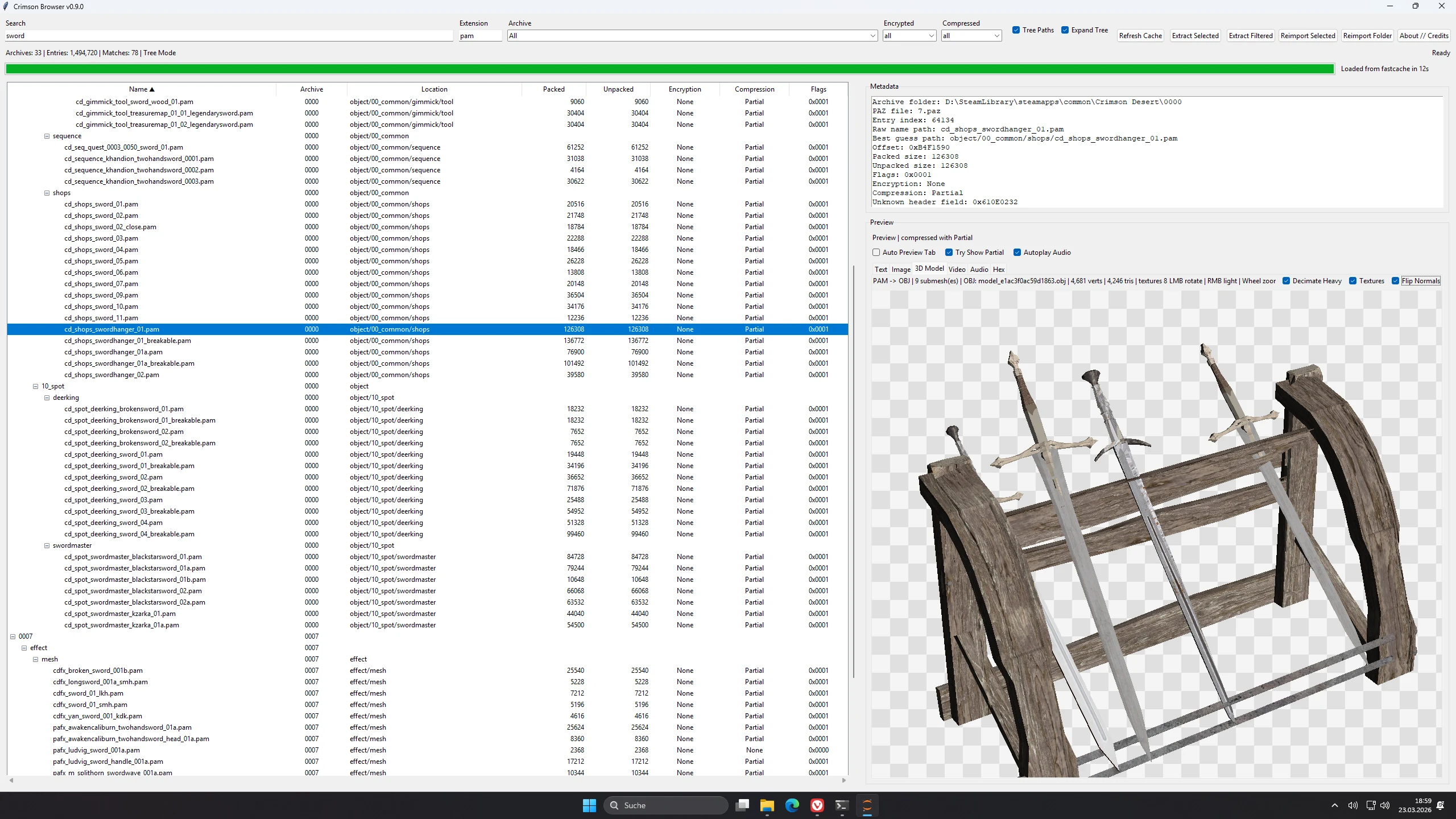Open Task View from taskbar
Viewport: 1456px width, 819px height.
742,805
